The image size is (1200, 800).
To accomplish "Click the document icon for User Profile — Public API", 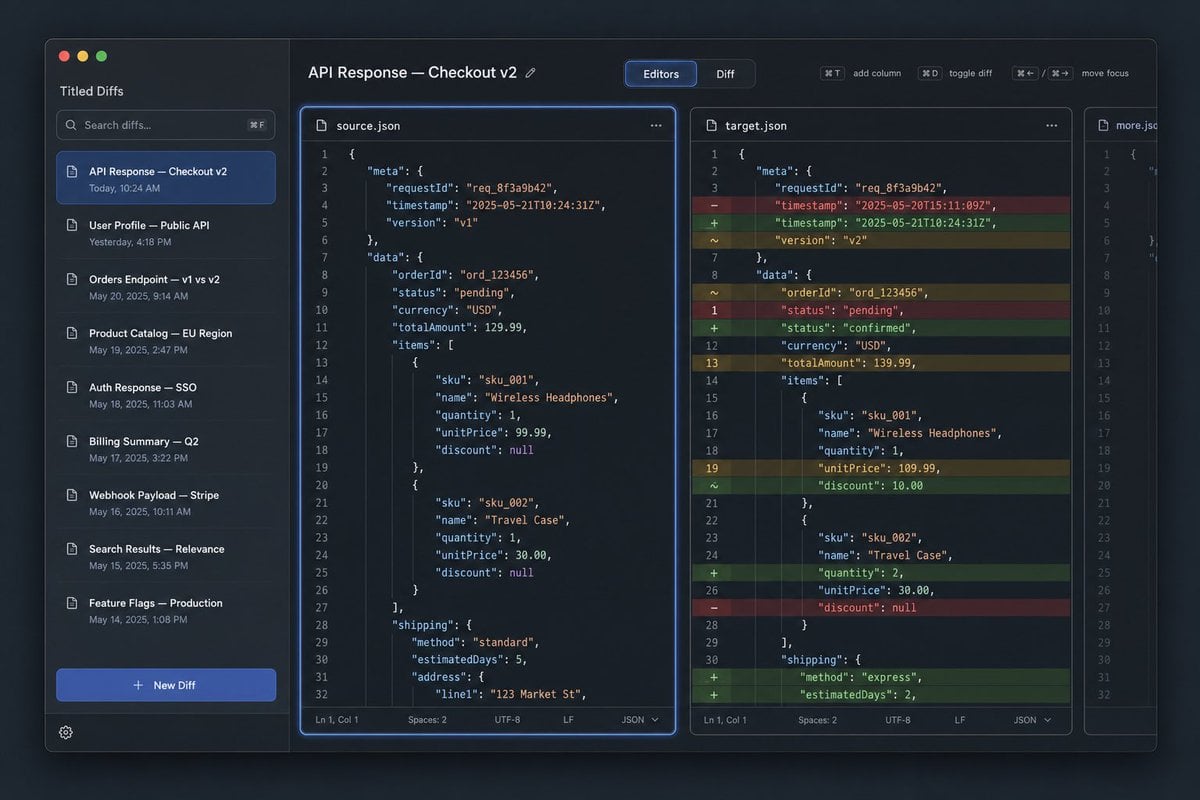I will tap(72, 226).
